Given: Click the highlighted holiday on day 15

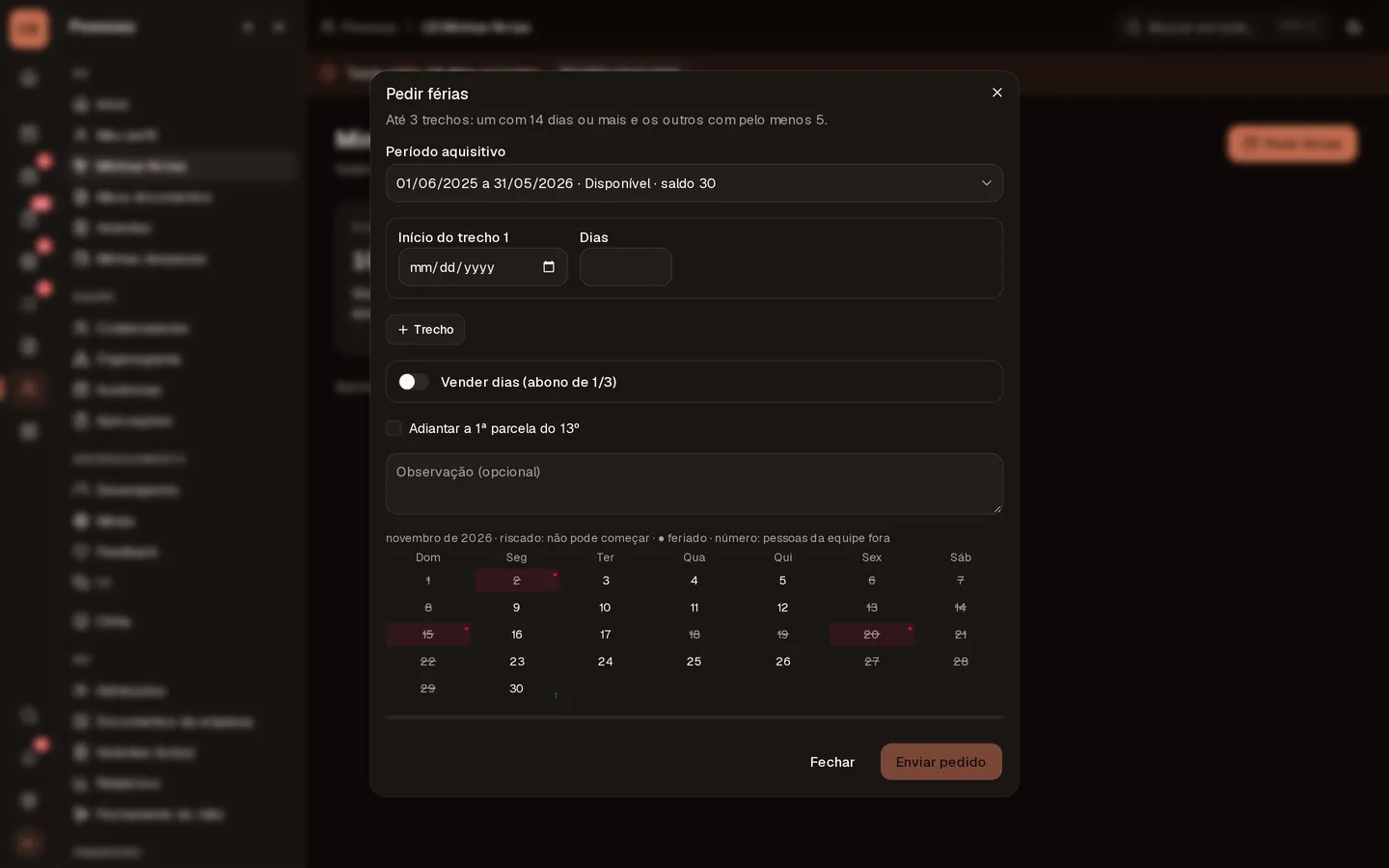Looking at the screenshot, I should 428,635.
